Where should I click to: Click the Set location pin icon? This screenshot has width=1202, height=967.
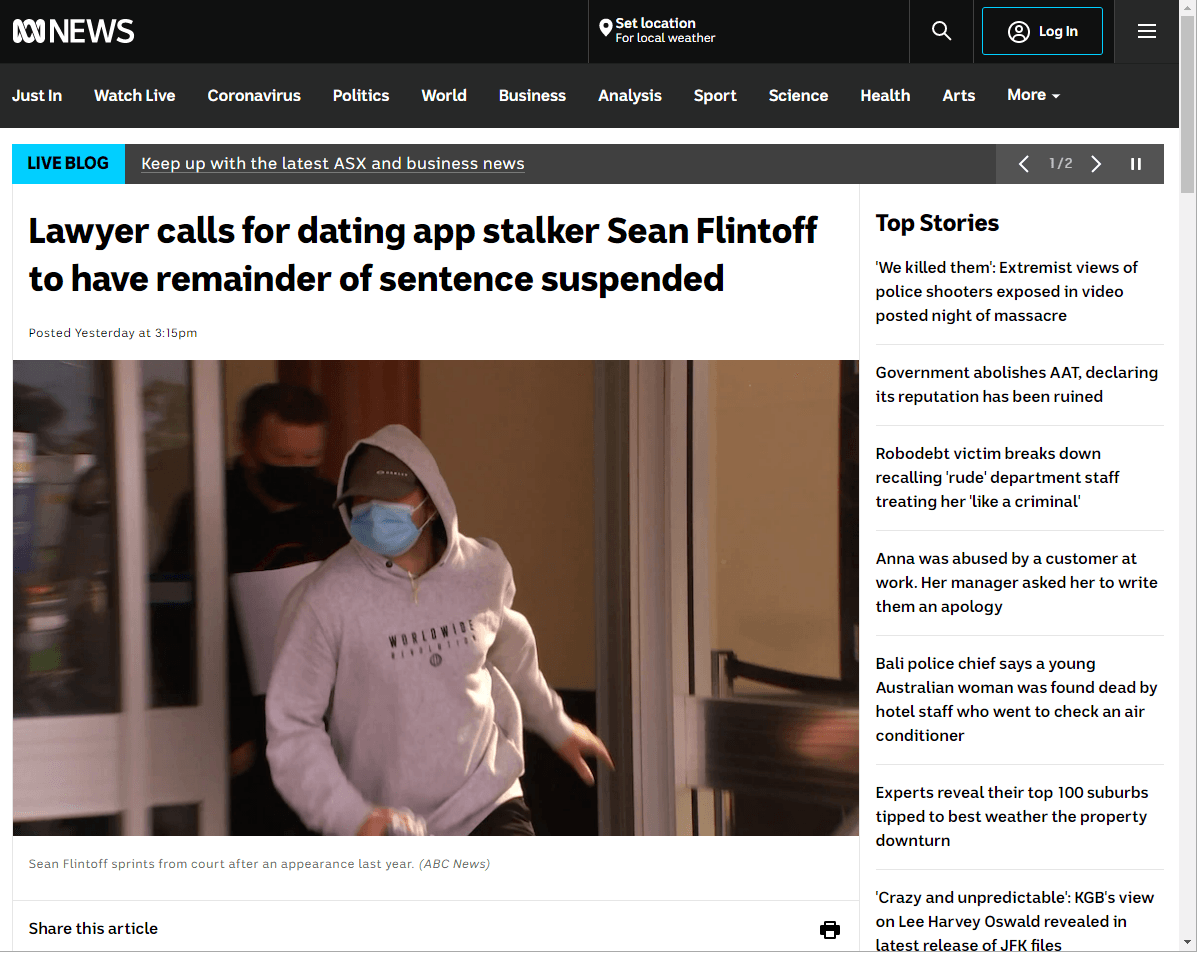(605, 29)
